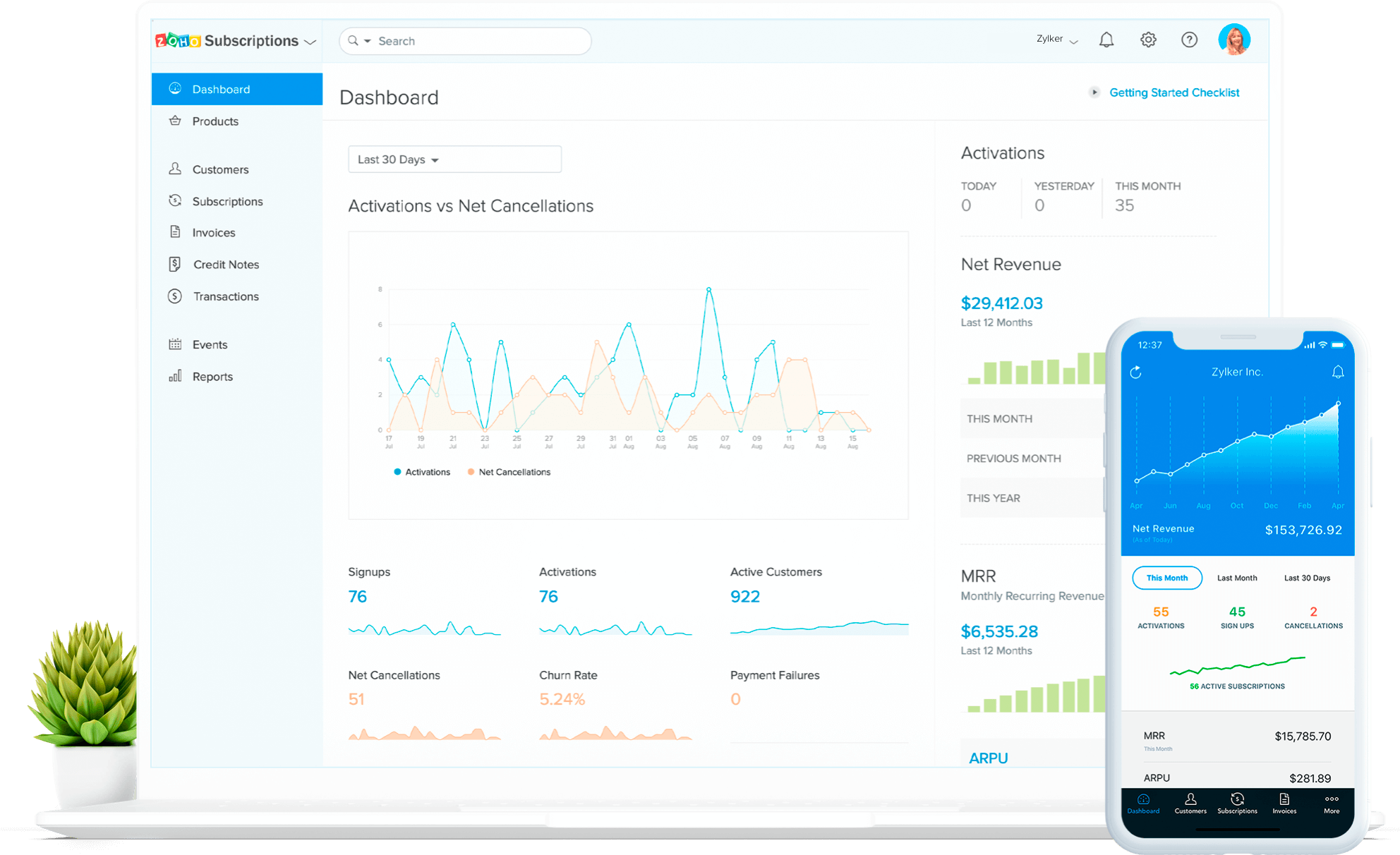
Task: Click the help question mark icon
Action: pyautogui.click(x=1189, y=40)
